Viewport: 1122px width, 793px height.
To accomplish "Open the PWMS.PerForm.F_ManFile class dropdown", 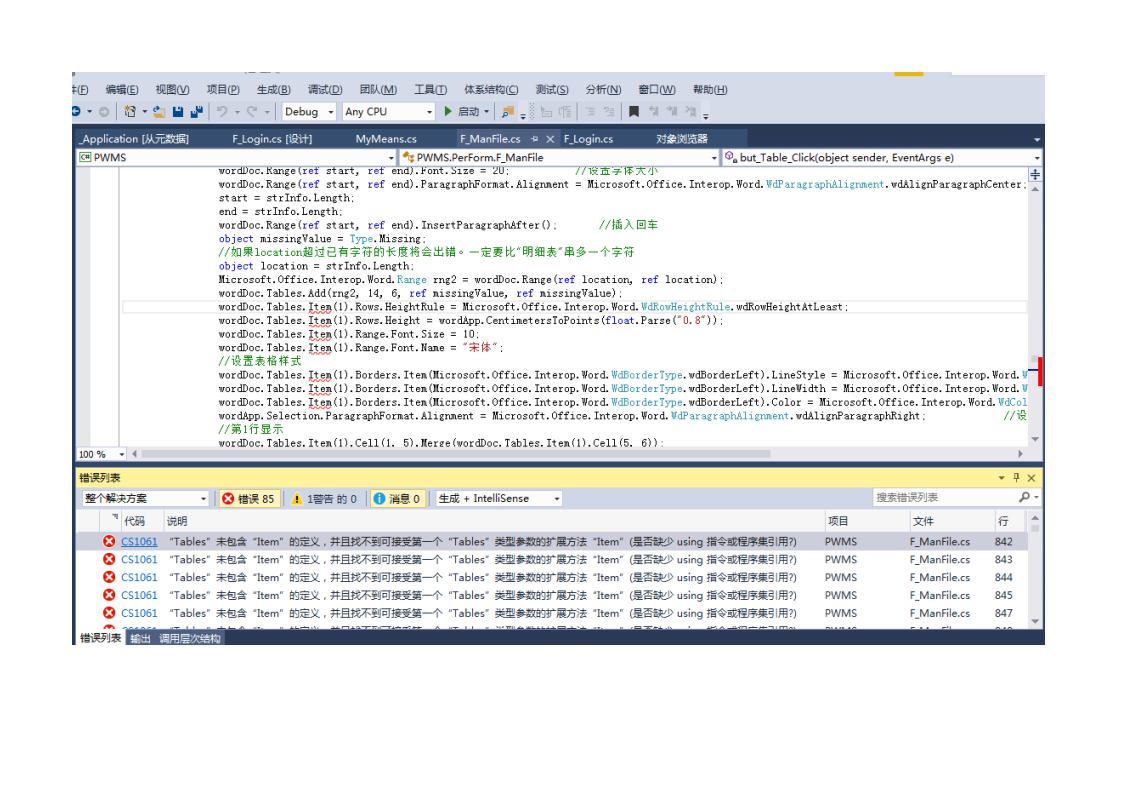I will point(559,157).
